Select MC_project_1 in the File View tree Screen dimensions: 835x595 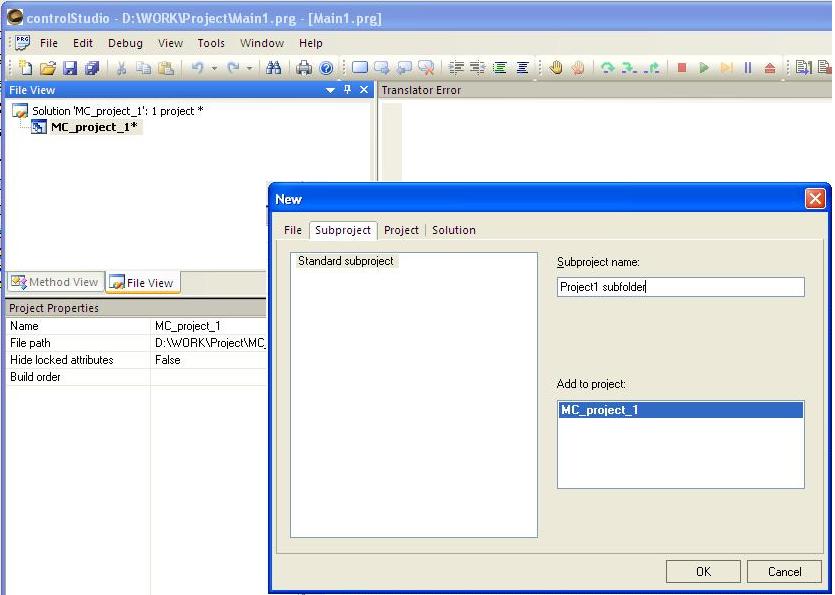(x=93, y=127)
